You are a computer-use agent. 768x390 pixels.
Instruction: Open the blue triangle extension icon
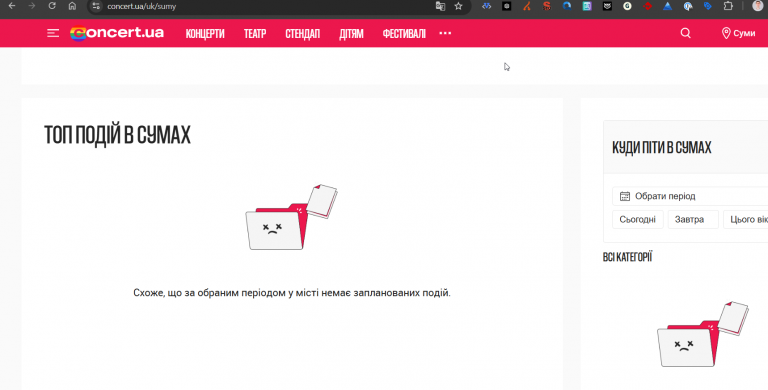click(x=668, y=6)
